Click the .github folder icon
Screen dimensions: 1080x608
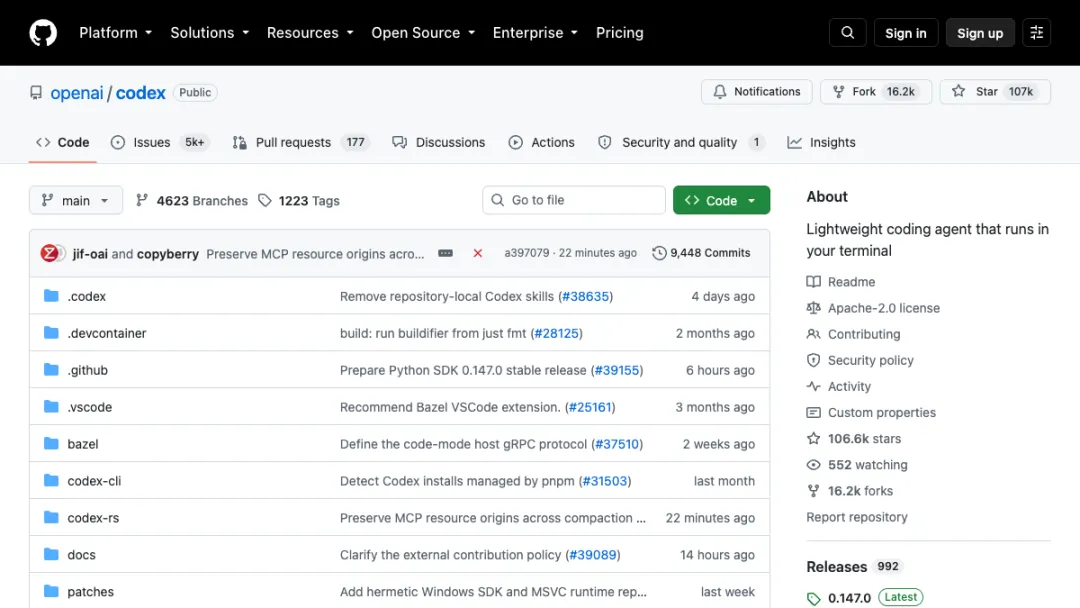coord(51,370)
